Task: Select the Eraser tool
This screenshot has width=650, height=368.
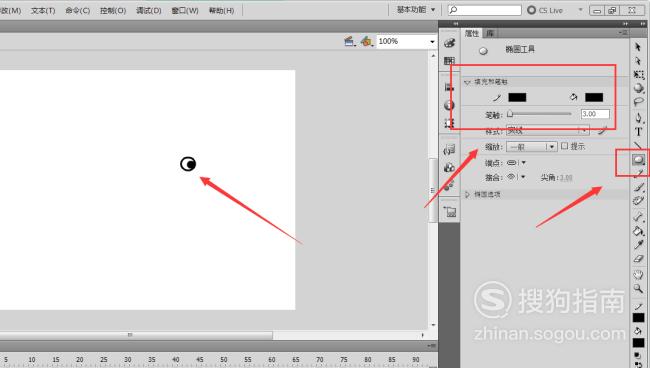Action: click(x=638, y=259)
